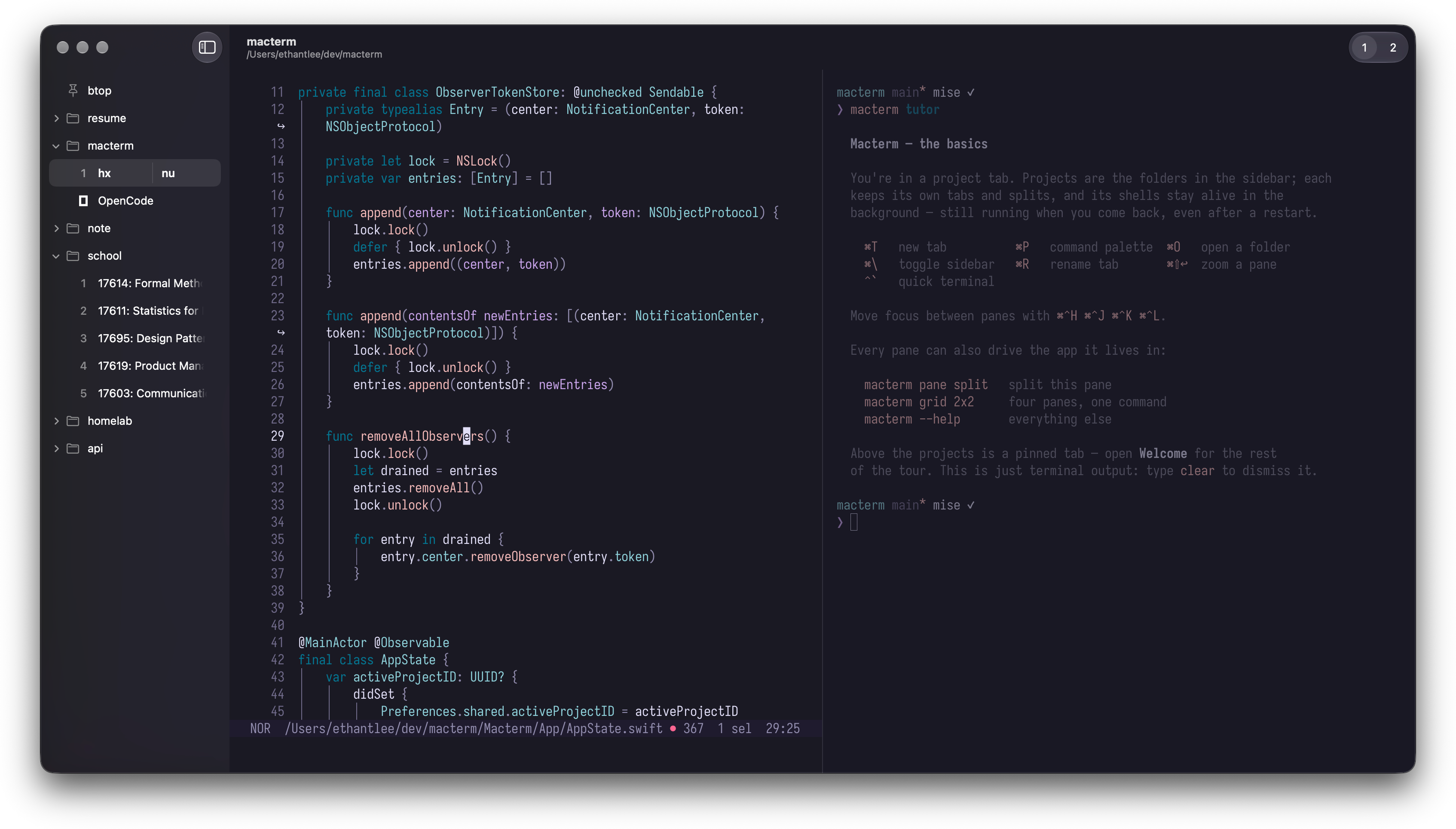Click the /Users/ethantlee/dev/macterm path subtitle
This screenshot has height=829, width=1456.
click(x=314, y=55)
